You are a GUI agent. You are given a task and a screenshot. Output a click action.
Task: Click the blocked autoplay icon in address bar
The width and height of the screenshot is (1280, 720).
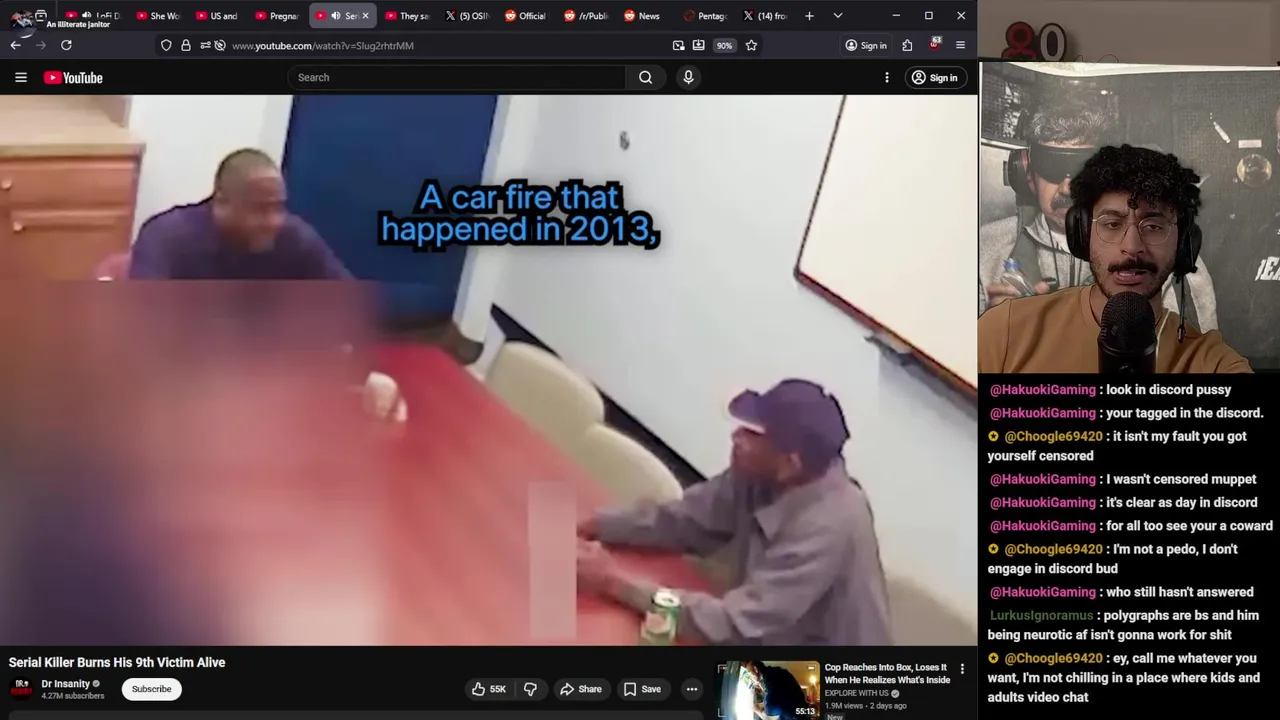220,45
